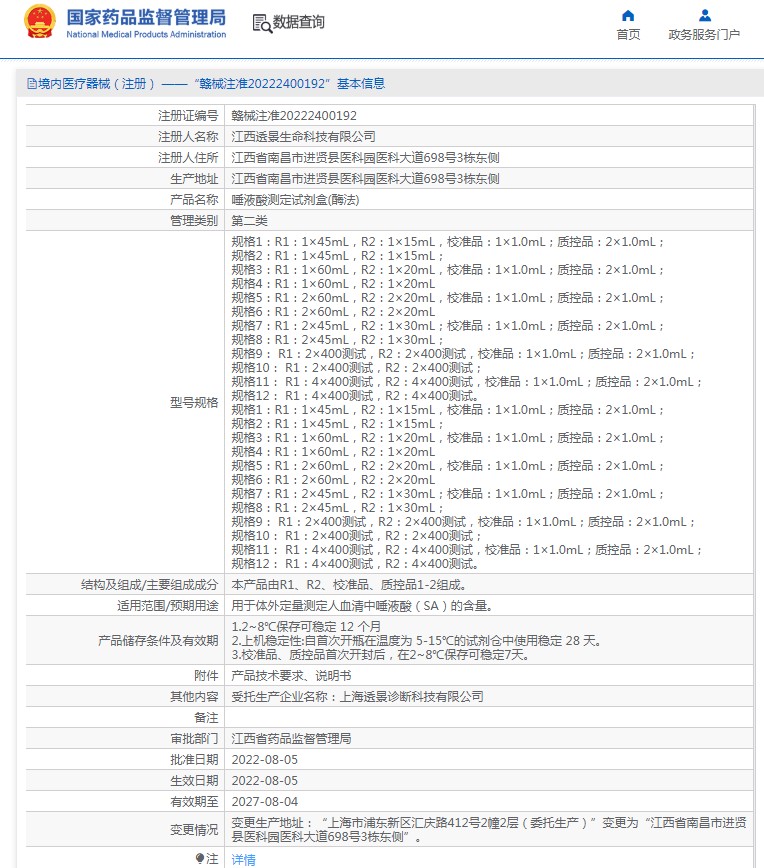Select the approving department 江西省药品监督管理局

291,738
